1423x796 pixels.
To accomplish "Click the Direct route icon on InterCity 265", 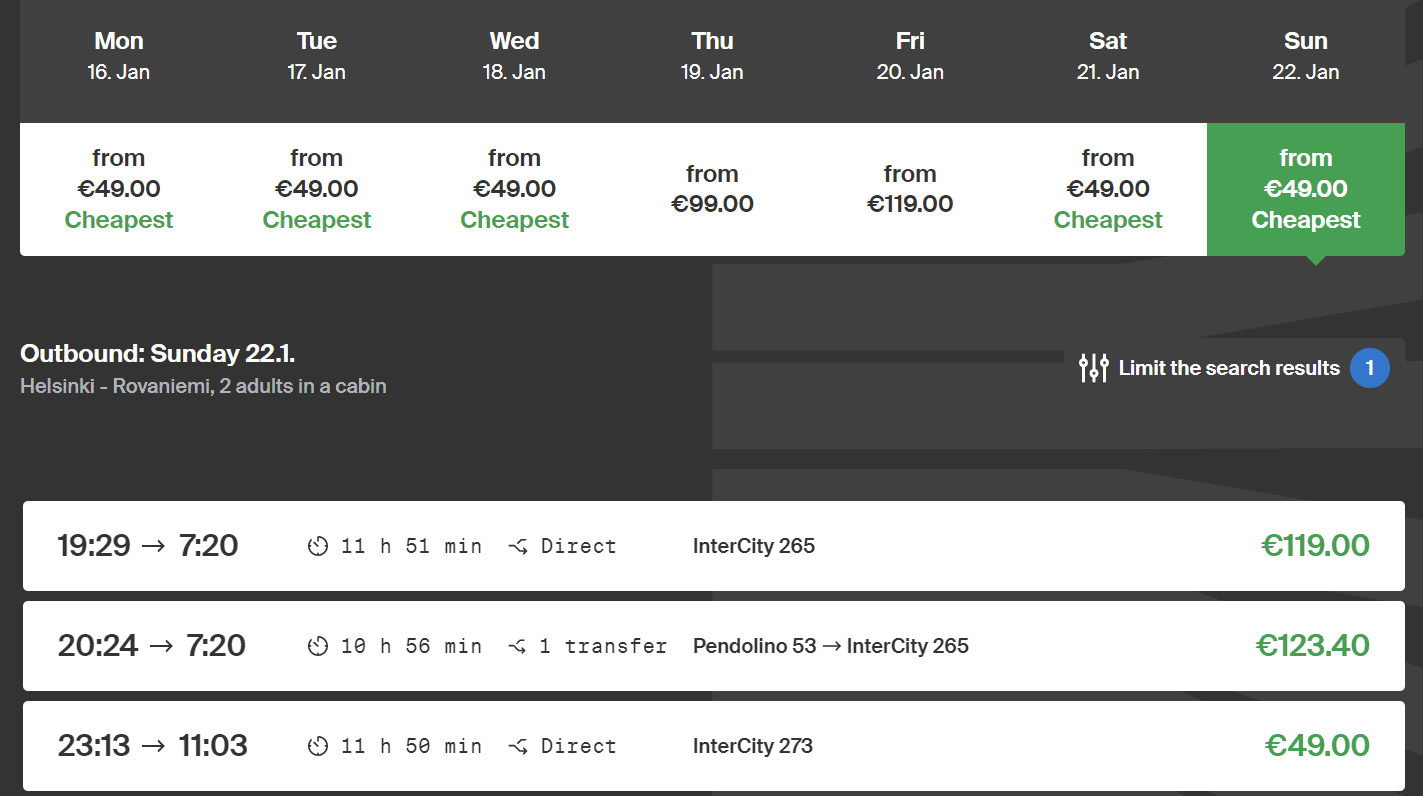I will click(x=518, y=546).
